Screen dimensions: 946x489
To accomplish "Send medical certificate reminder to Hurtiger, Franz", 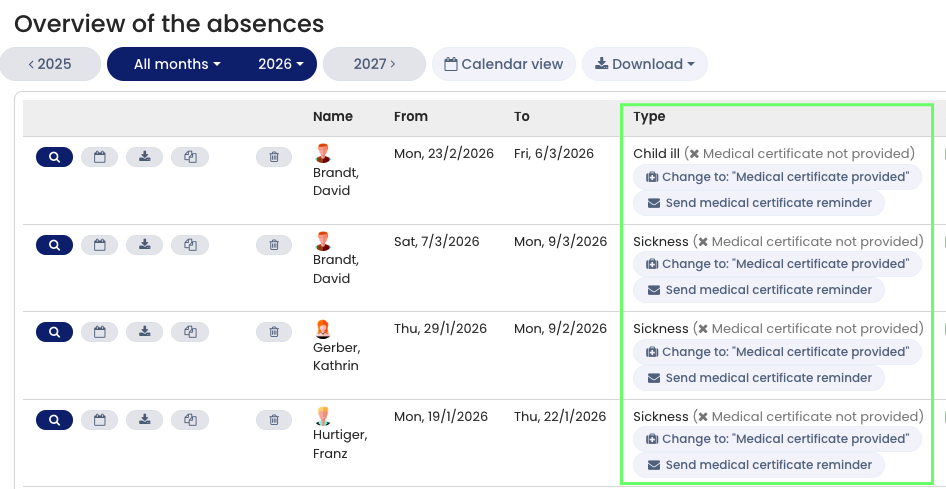I will click(758, 465).
